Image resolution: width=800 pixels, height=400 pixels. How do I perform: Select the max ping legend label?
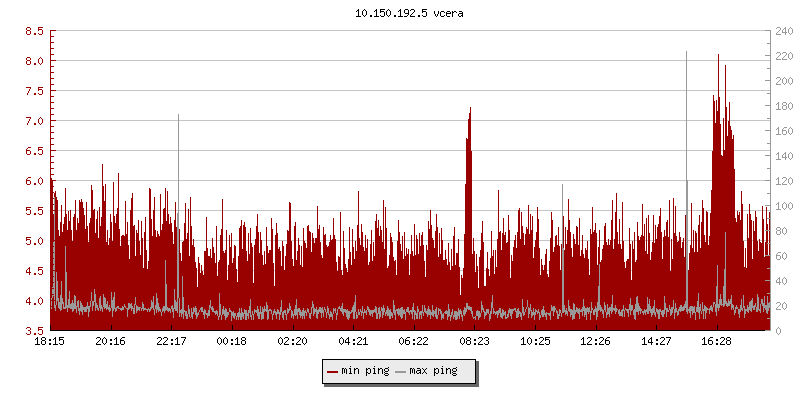click(x=433, y=371)
